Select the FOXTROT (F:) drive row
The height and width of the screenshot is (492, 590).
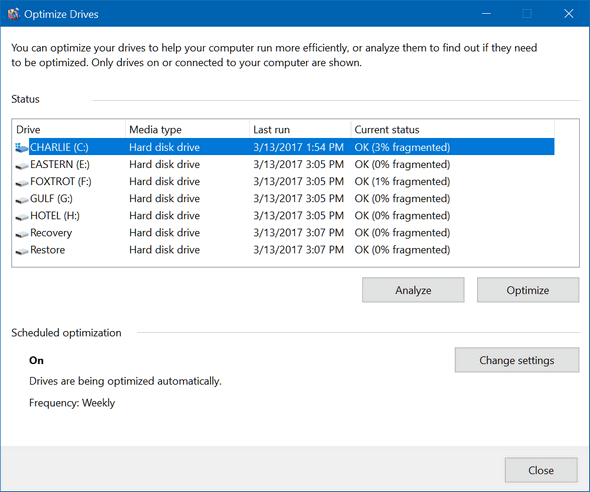[x=284, y=182]
